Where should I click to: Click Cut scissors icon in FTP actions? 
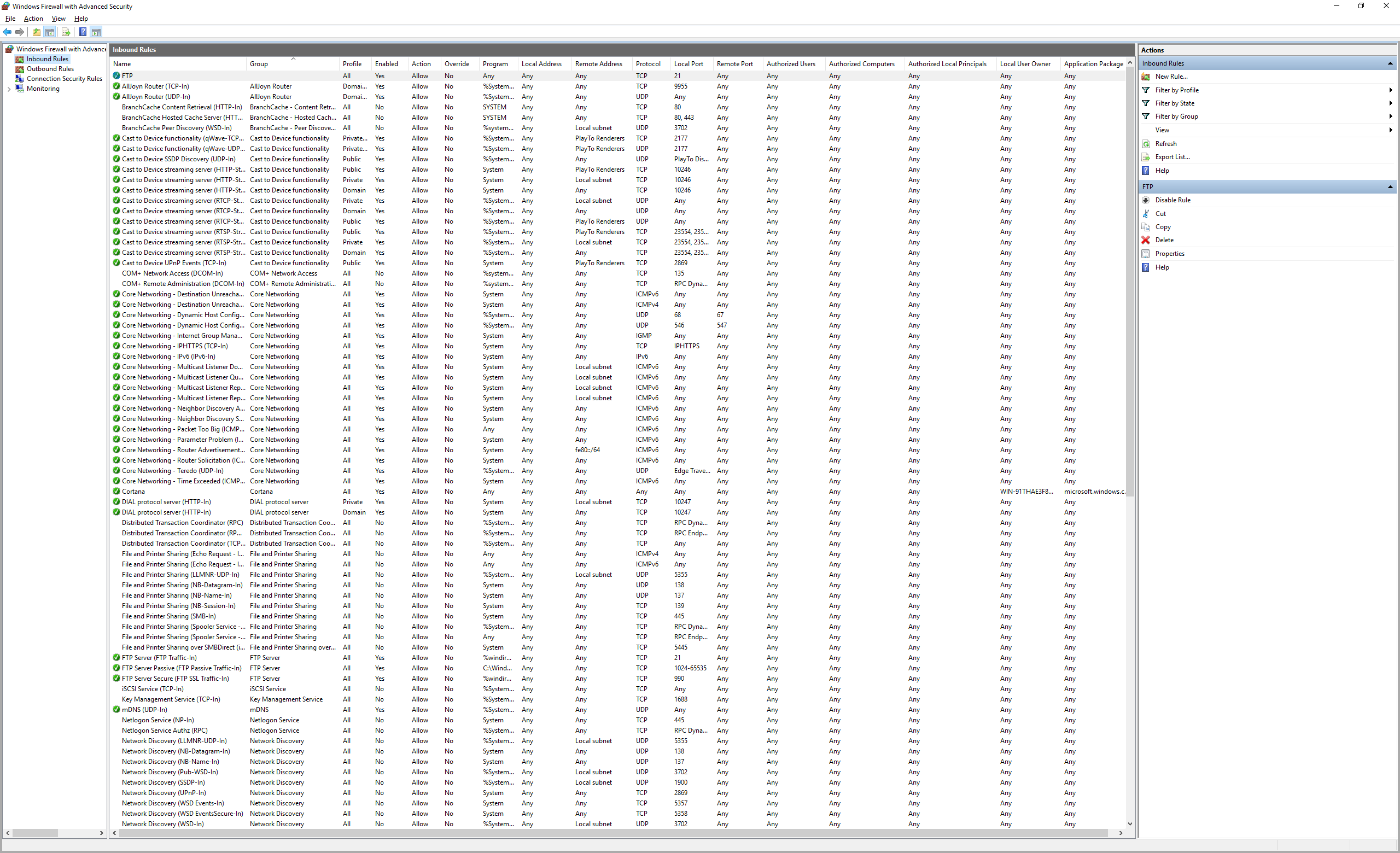(1146, 214)
